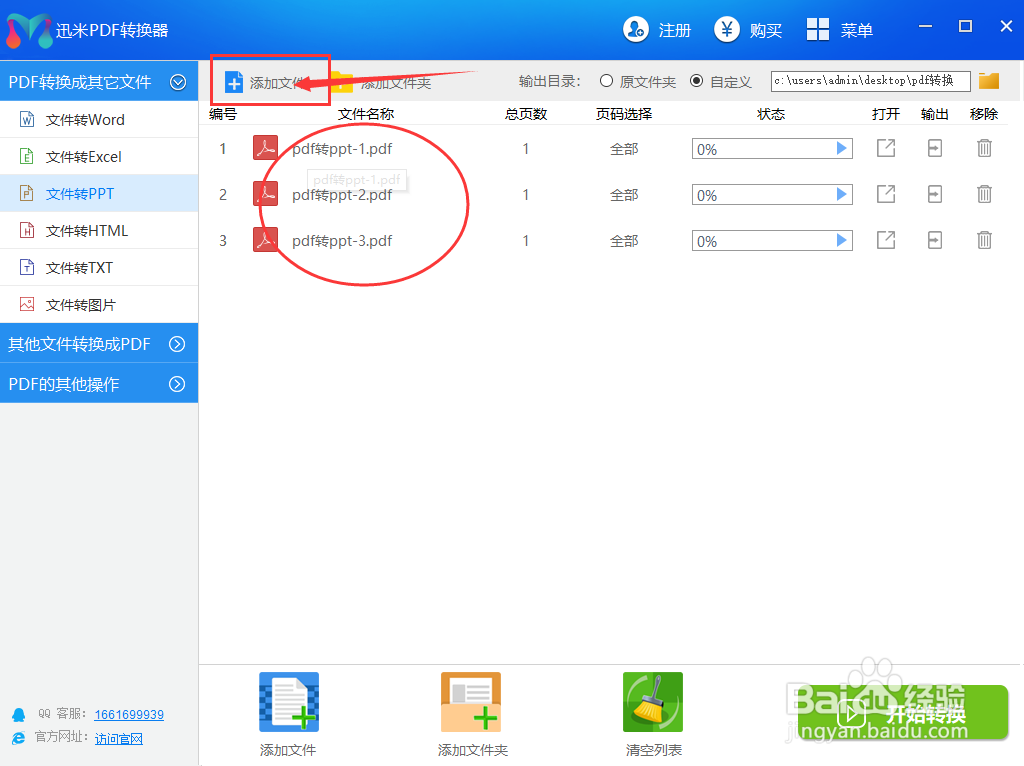Open file icon for pdf转ppt-2.pdf row

point(886,194)
